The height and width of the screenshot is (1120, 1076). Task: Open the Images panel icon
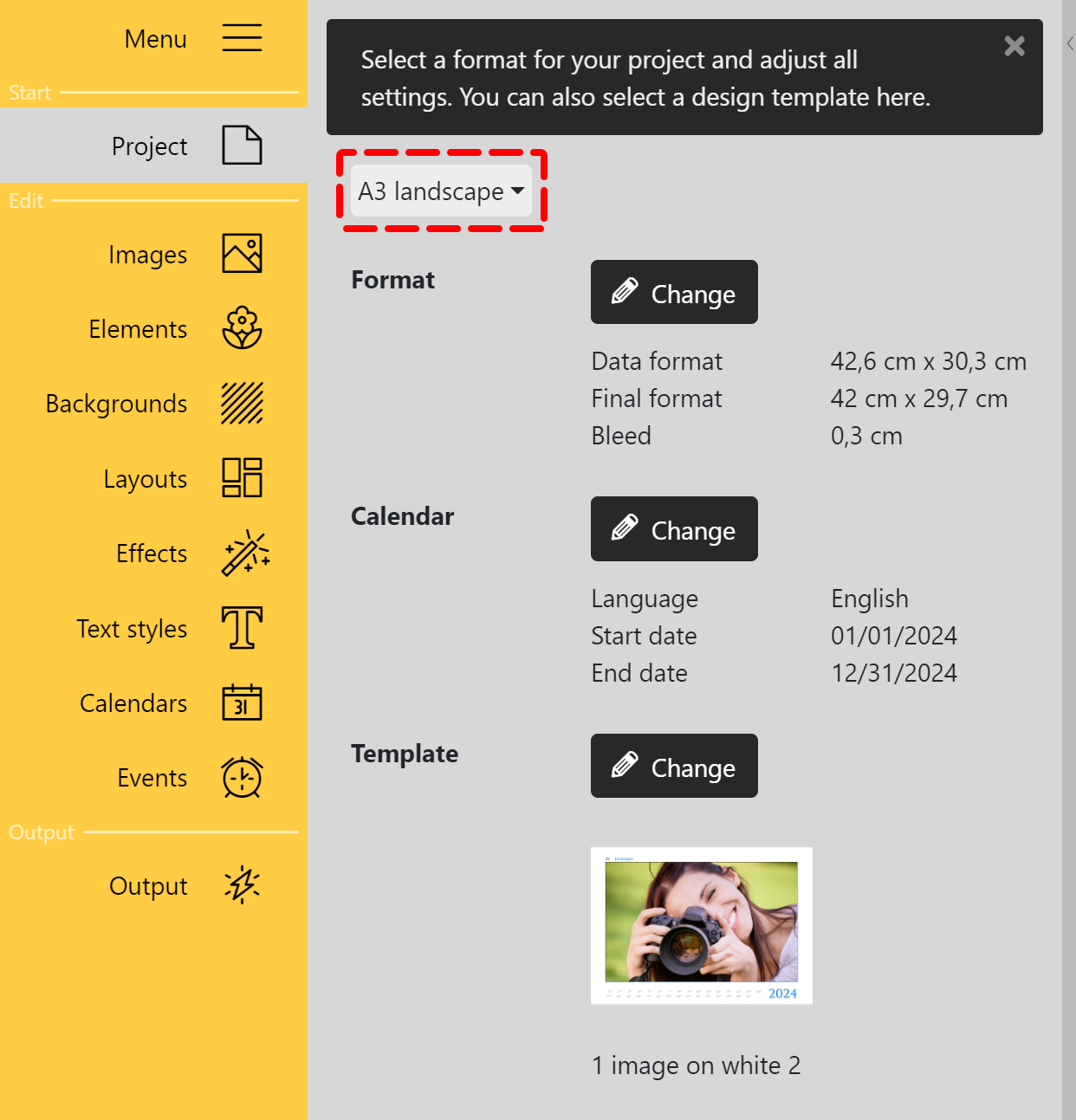point(242,254)
